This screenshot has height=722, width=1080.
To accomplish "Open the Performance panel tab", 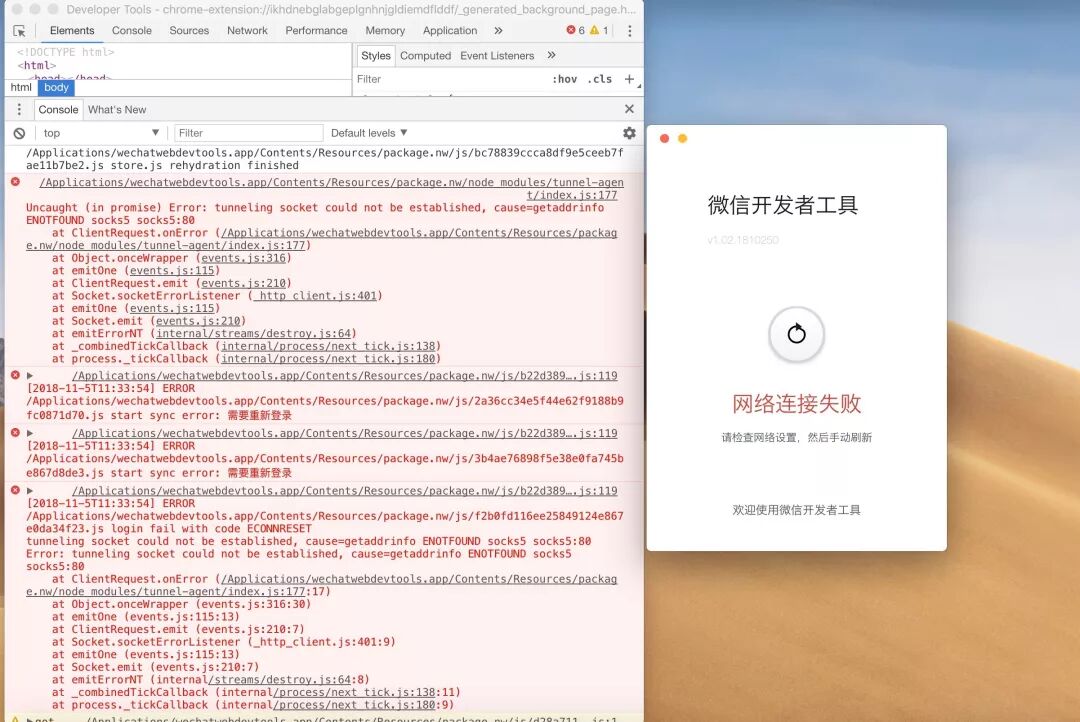I will (316, 31).
